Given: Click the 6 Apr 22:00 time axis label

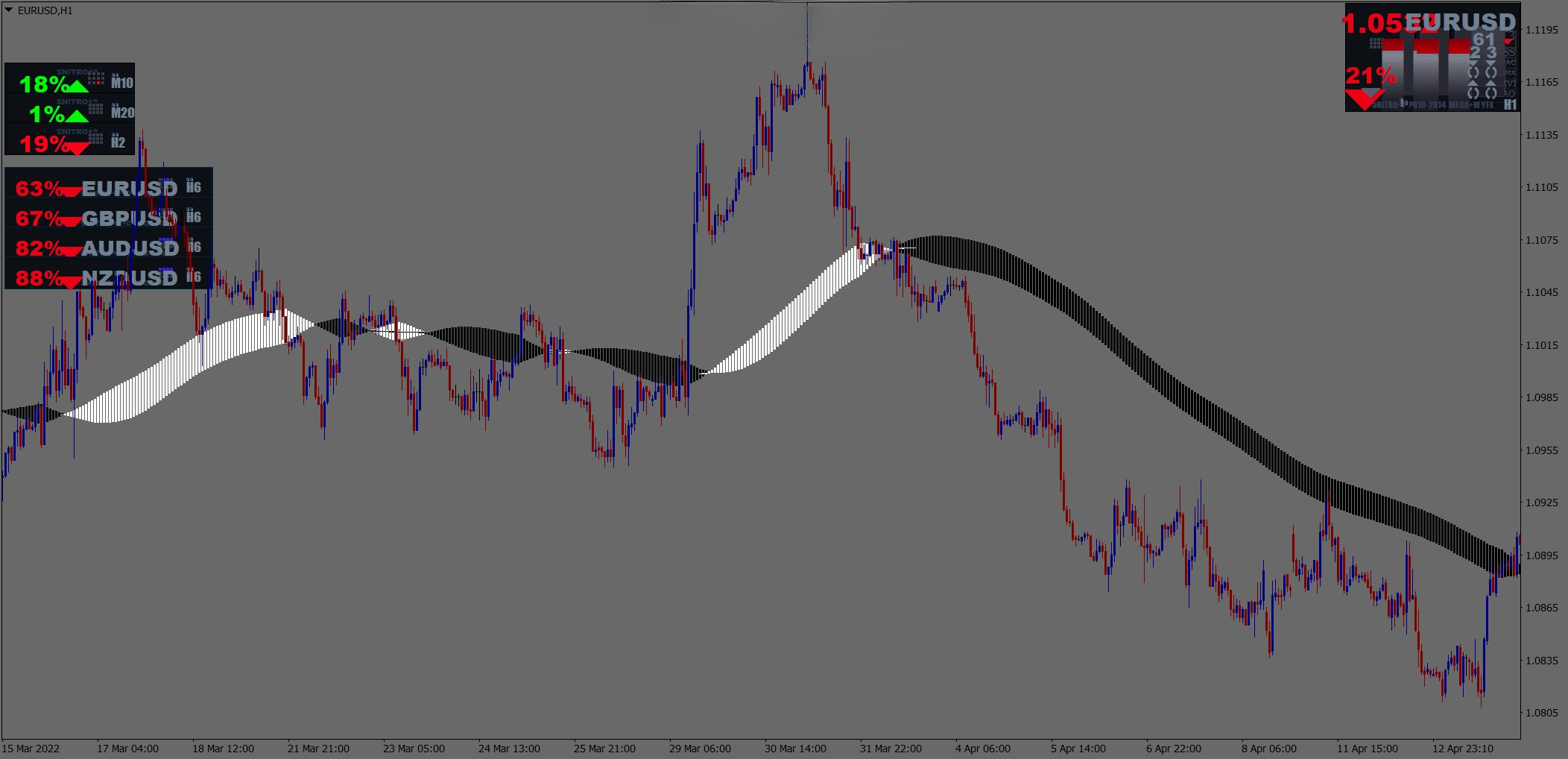Looking at the screenshot, I should (x=1174, y=749).
